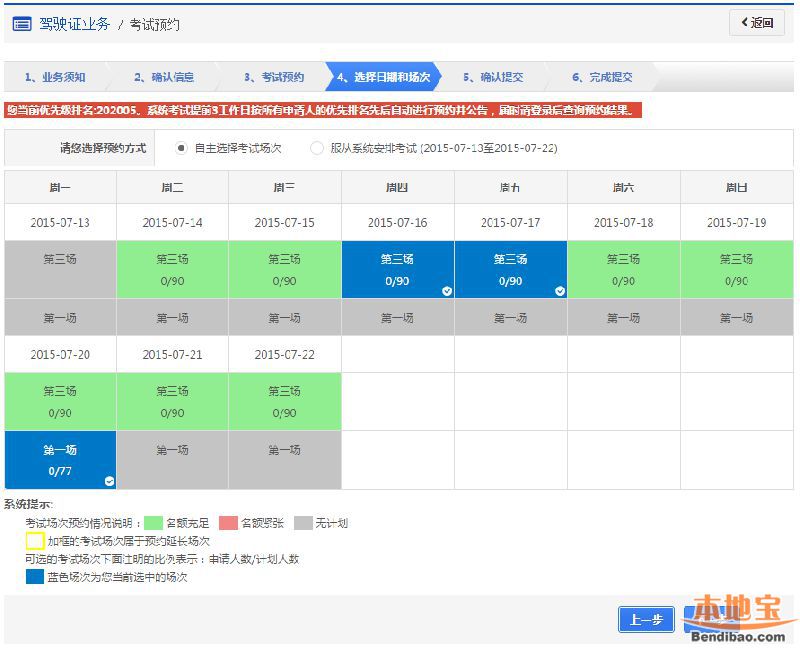Click the back arrow chevron beside 返回
The image size is (800, 648).
click(744, 23)
